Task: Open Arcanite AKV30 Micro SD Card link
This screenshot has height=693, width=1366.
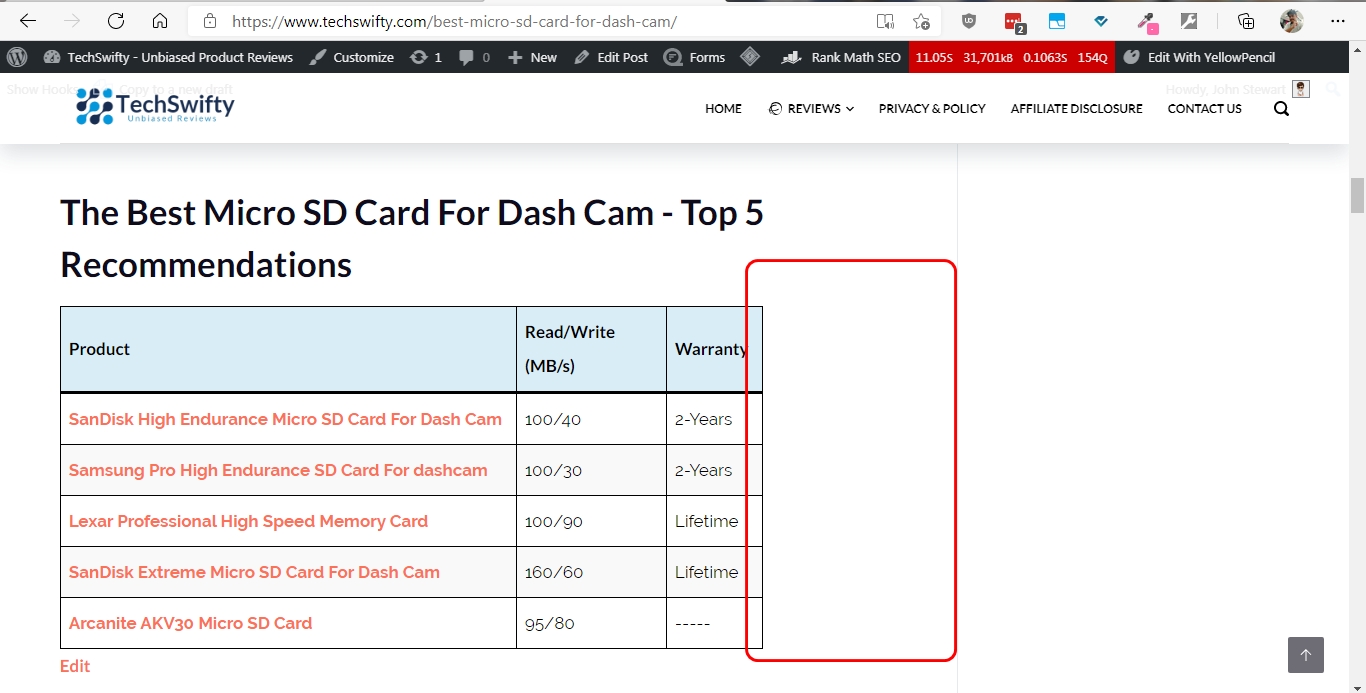Action: [190, 623]
